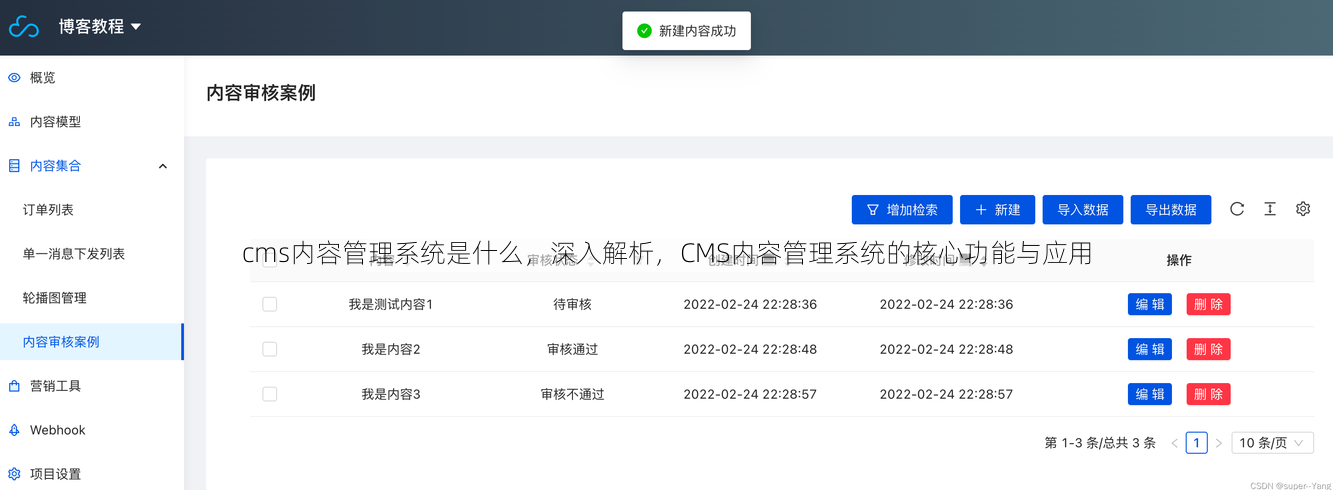
Task: Click the 操作 column header
Action: click(x=1179, y=260)
